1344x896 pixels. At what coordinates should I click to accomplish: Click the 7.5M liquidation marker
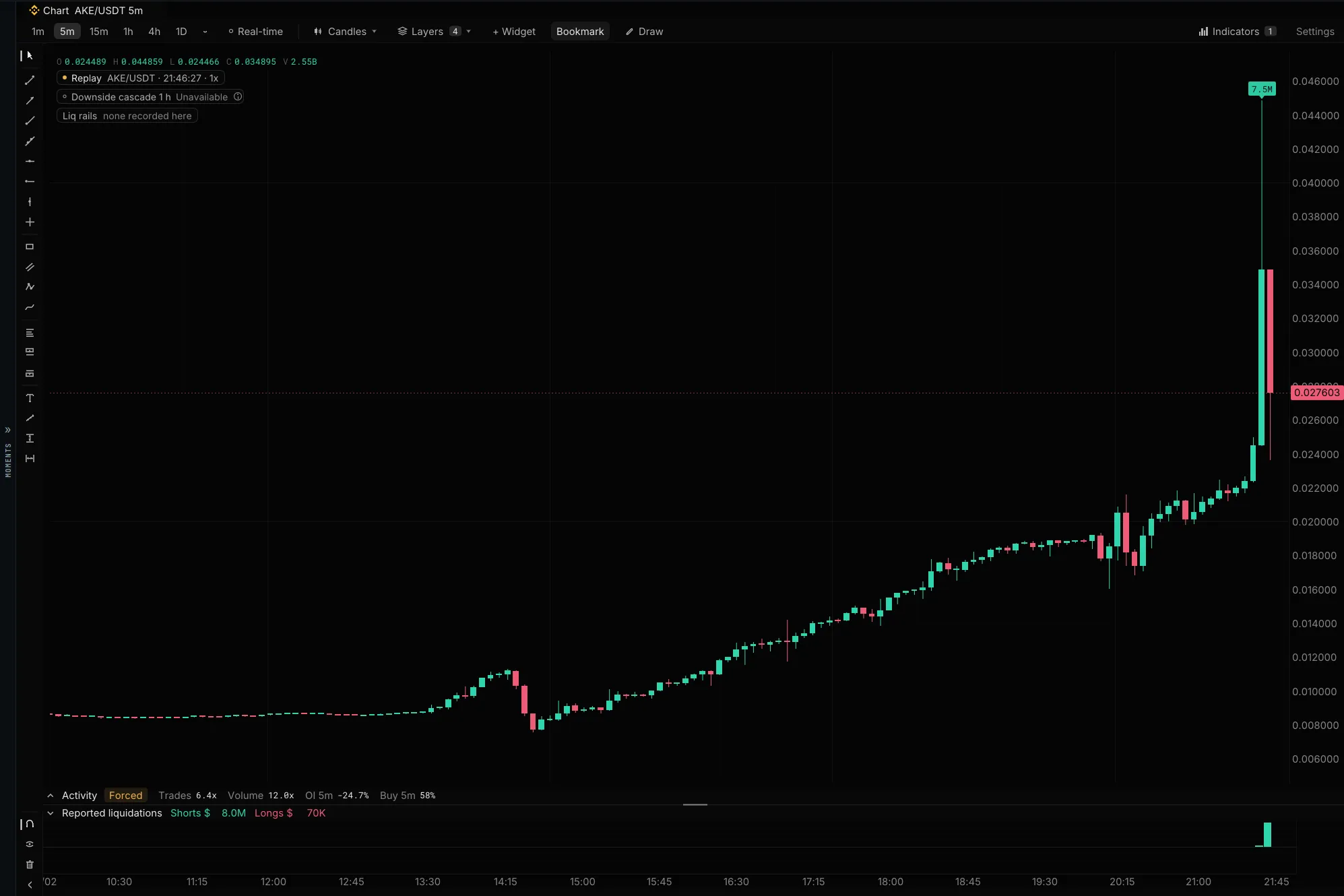click(1262, 89)
